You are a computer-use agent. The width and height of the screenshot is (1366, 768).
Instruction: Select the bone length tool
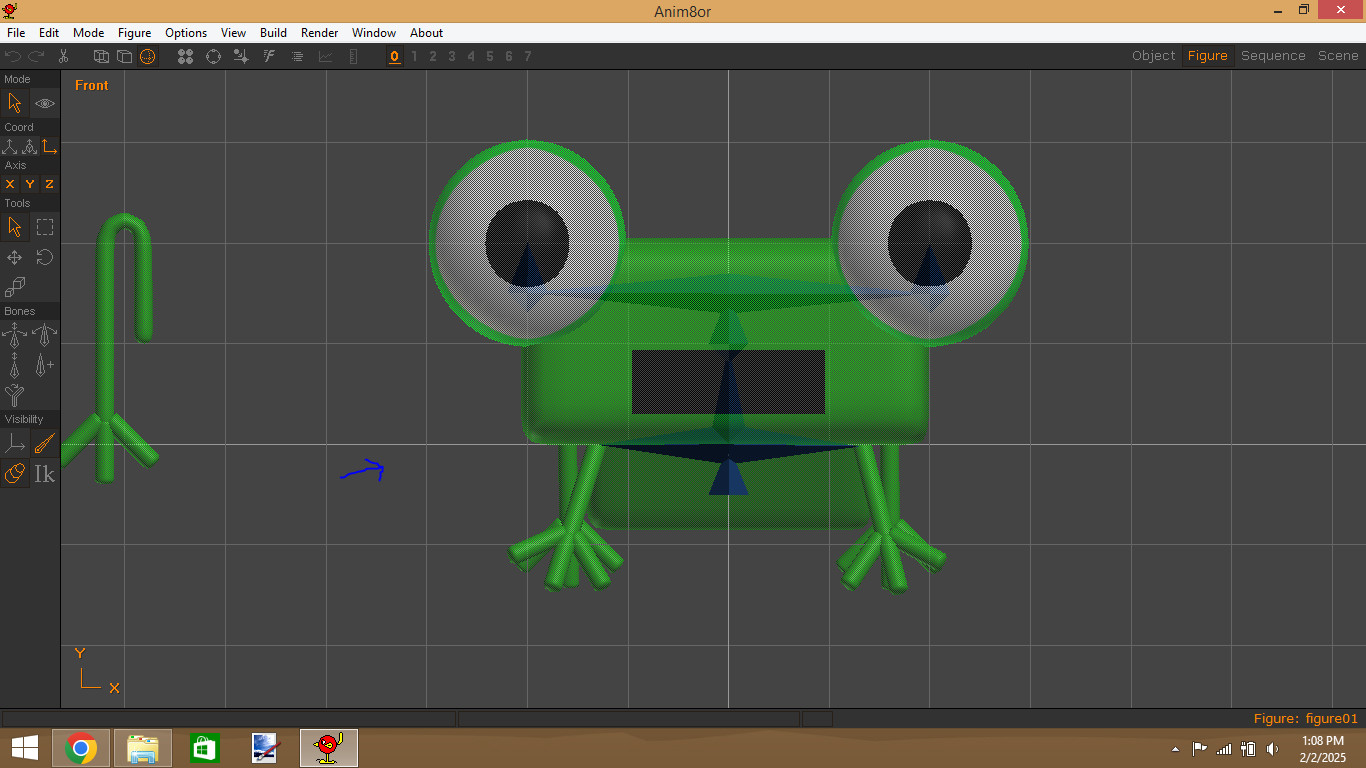(15, 365)
